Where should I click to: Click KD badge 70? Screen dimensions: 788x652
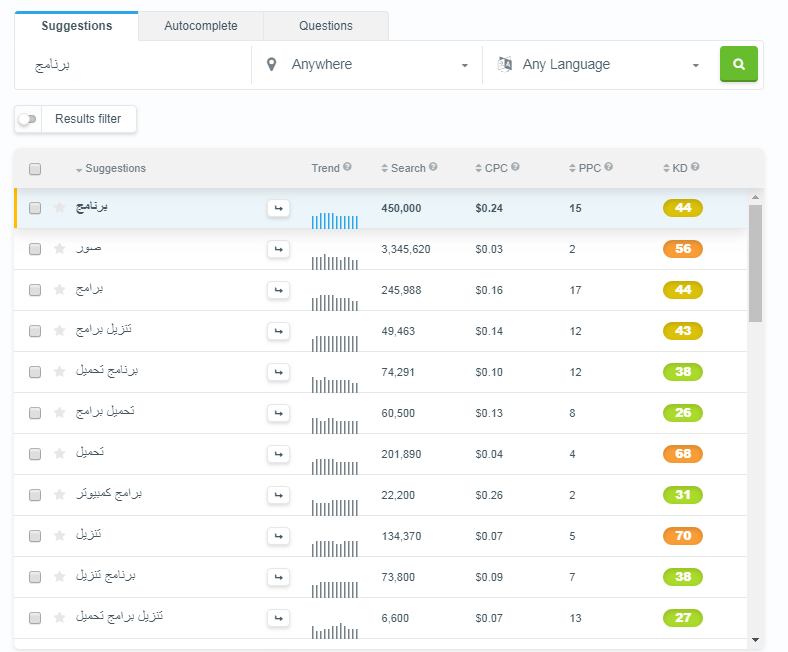click(x=682, y=536)
